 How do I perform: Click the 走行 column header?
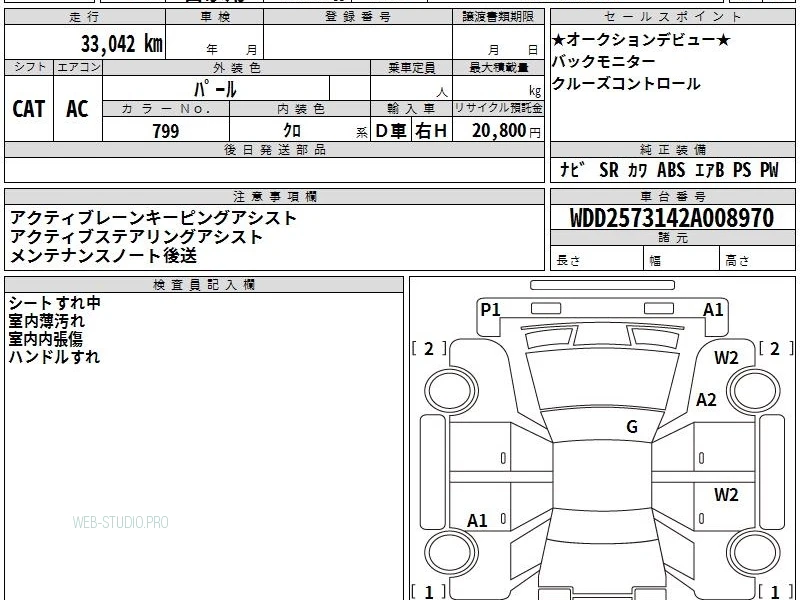[85, 17]
